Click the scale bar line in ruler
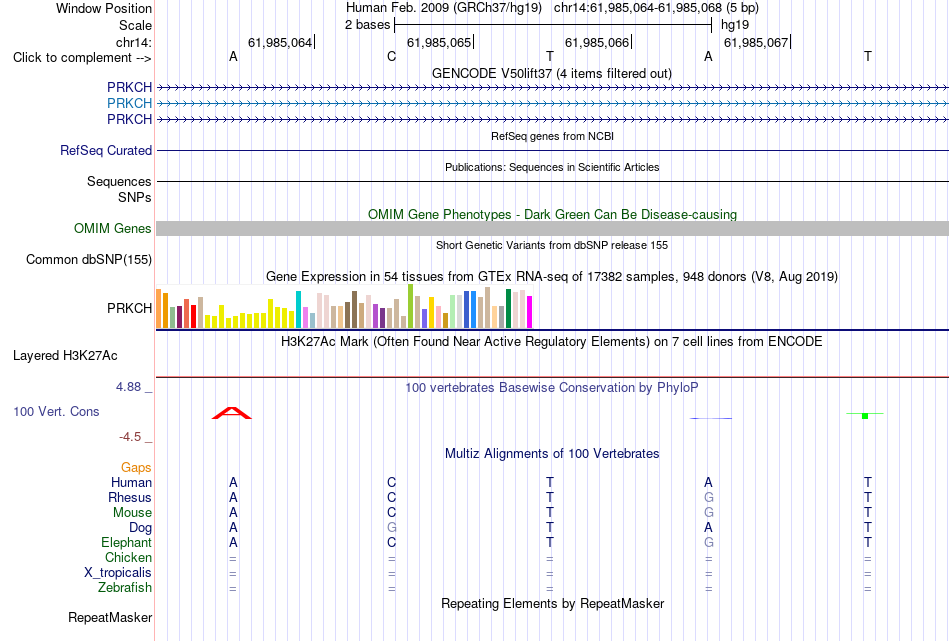Screen dimensions: 950x641 [553, 25]
